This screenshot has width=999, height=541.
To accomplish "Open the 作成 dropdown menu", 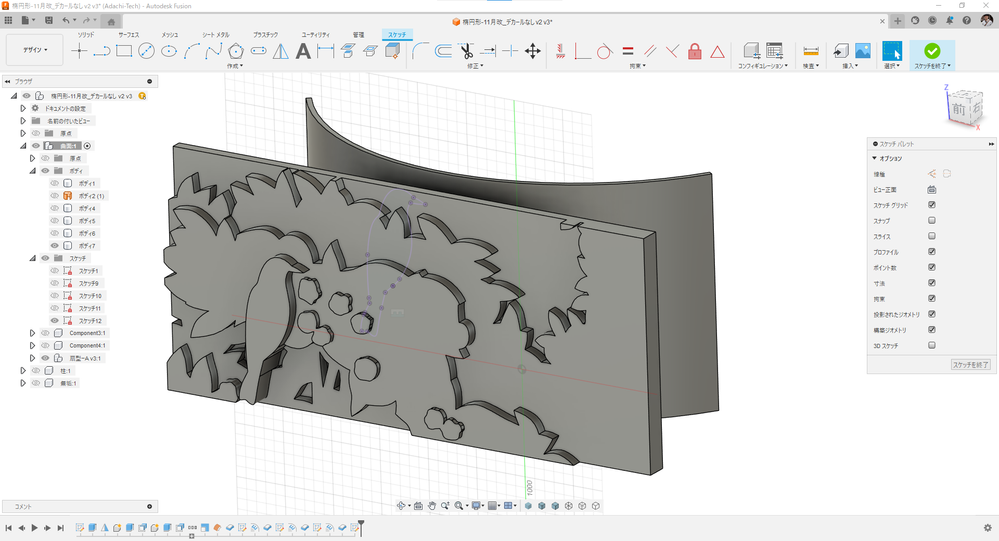I will click(x=234, y=66).
